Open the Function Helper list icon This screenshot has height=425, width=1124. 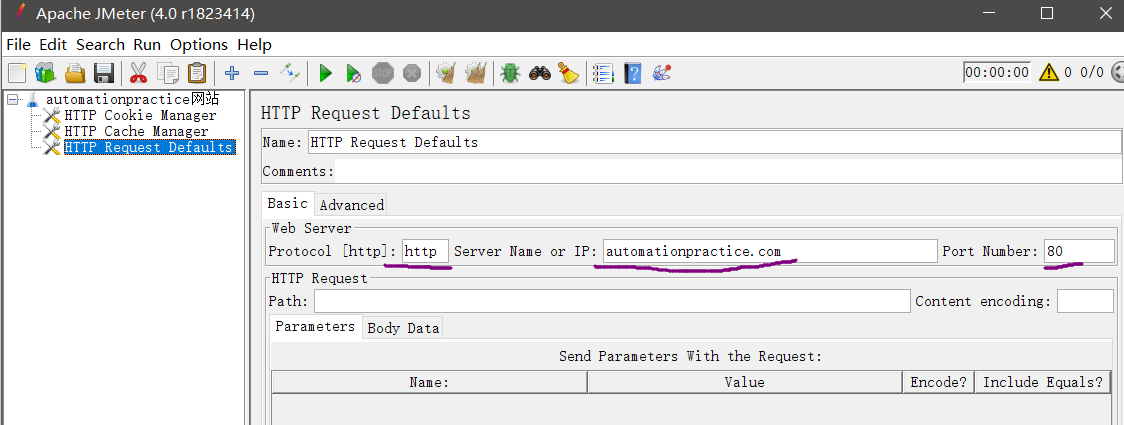pyautogui.click(x=604, y=72)
